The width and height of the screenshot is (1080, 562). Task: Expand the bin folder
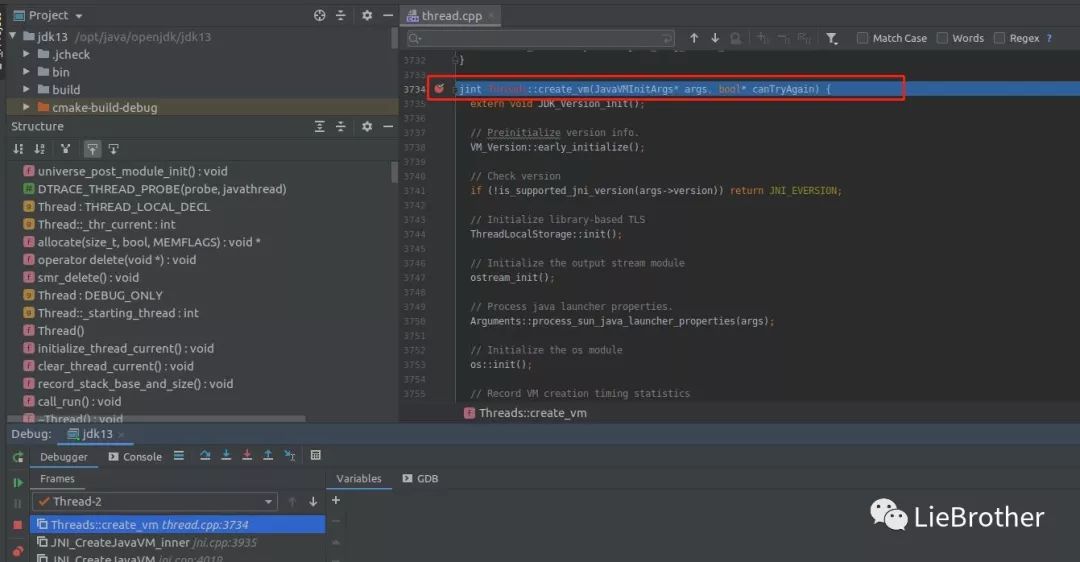(x=26, y=72)
